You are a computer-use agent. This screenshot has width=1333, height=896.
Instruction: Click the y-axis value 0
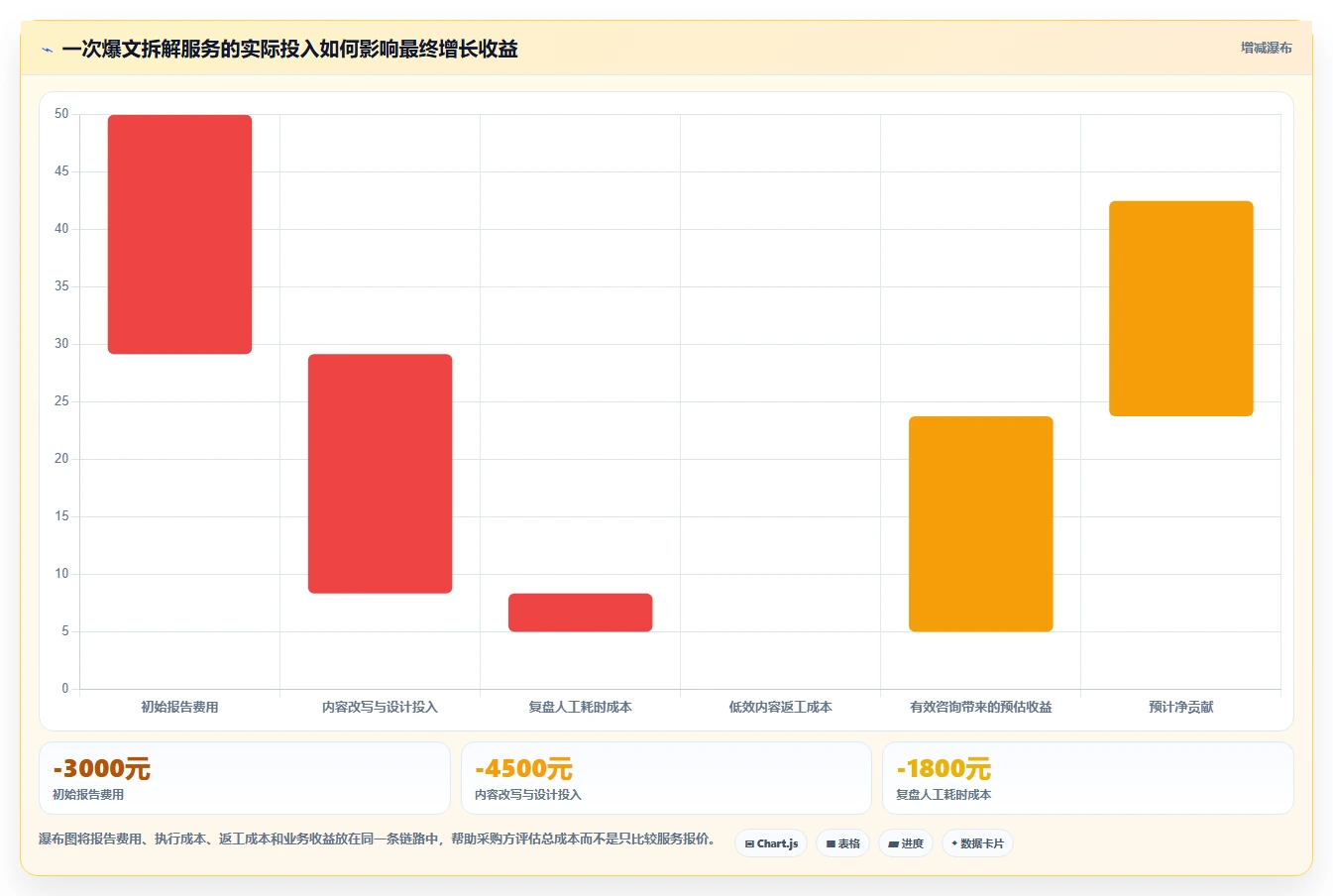[65, 688]
